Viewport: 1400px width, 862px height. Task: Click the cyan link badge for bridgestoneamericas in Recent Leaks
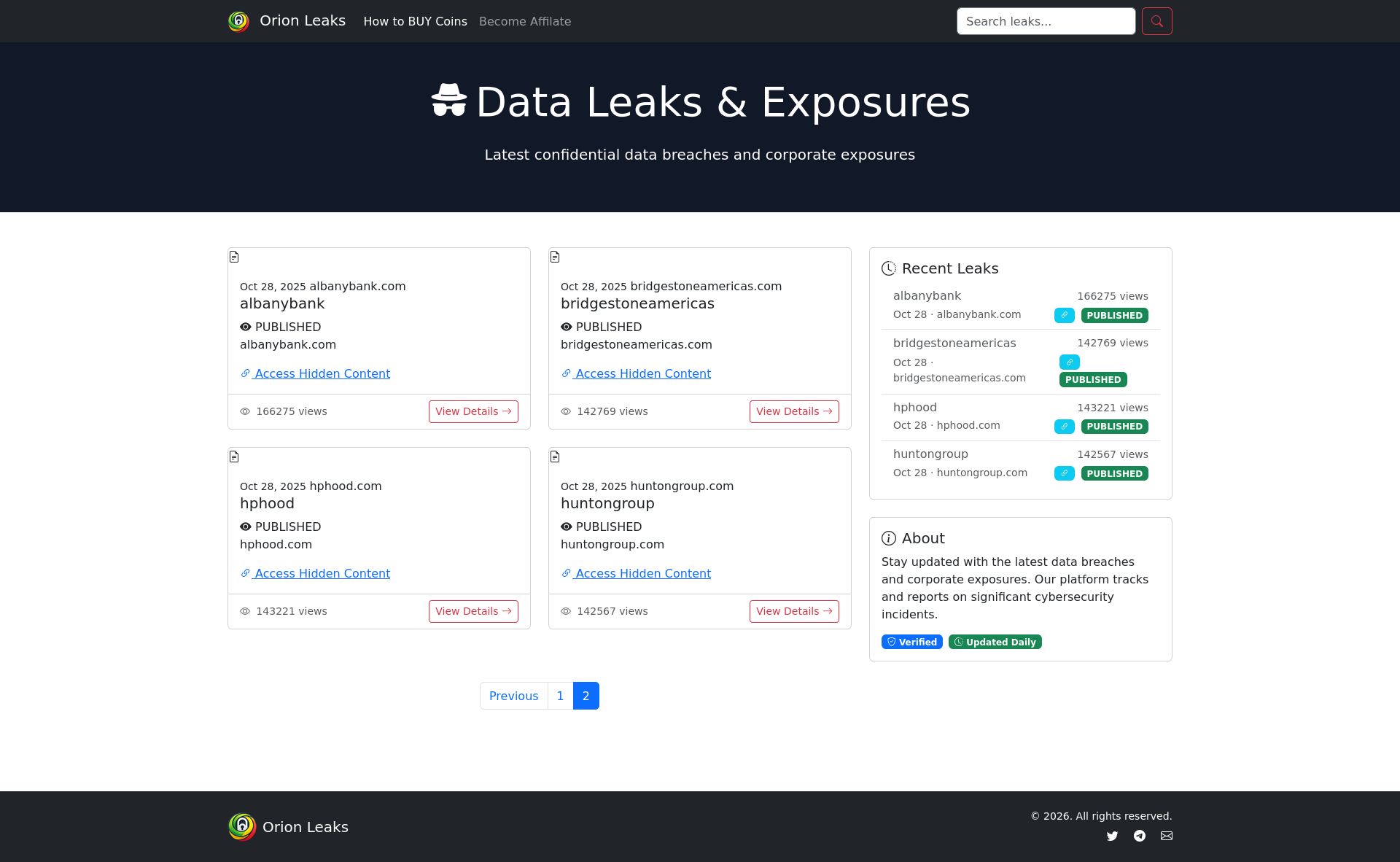(1069, 362)
